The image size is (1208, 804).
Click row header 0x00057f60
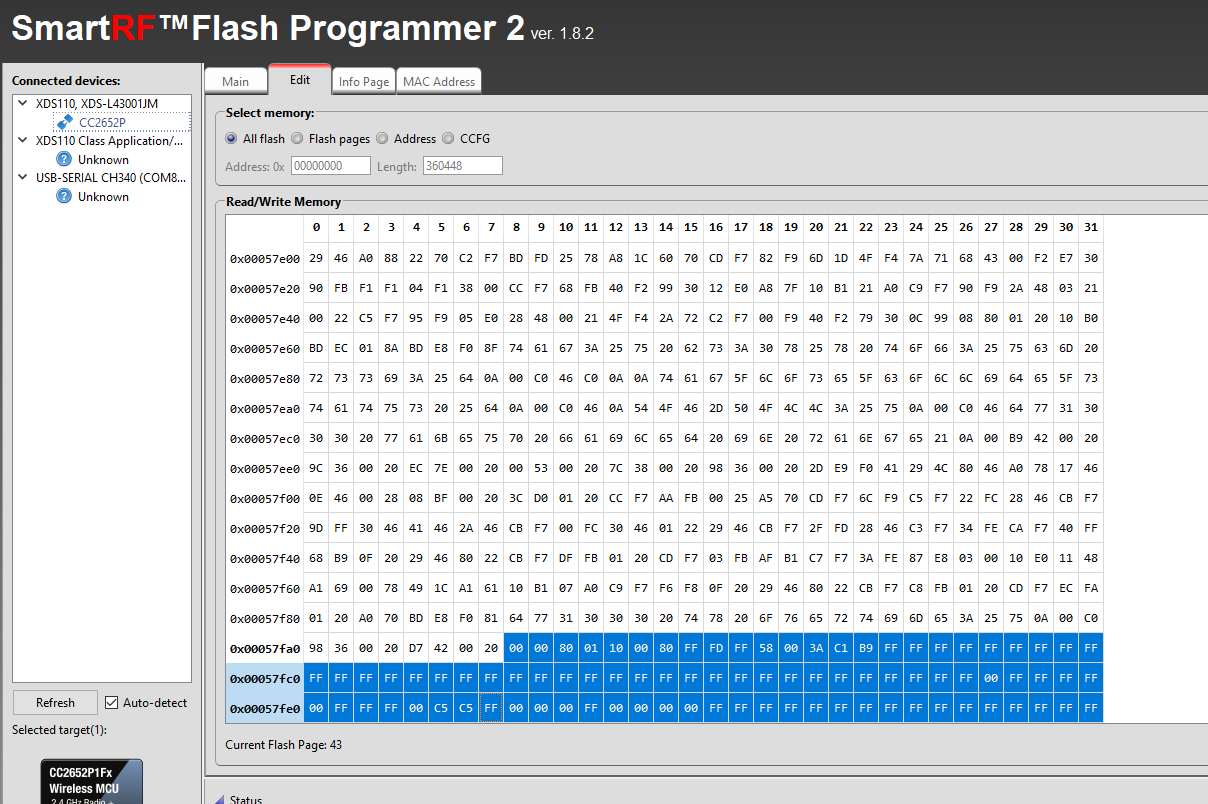(265, 588)
